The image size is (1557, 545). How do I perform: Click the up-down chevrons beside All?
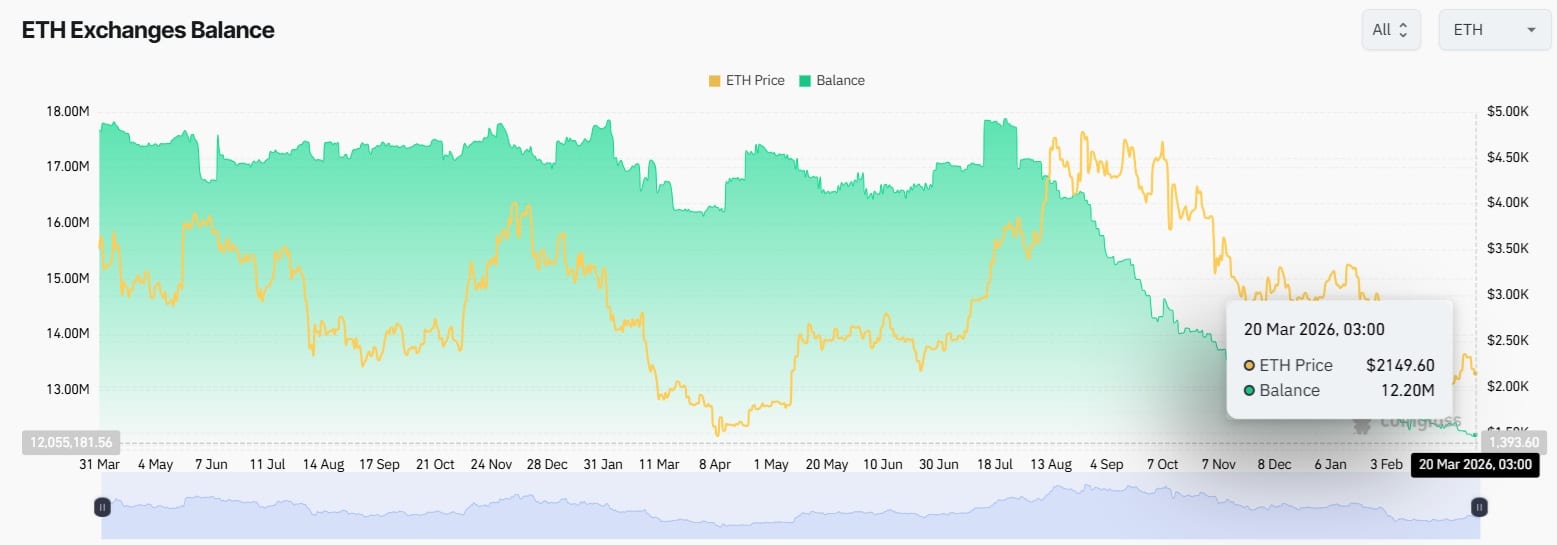coord(1403,30)
